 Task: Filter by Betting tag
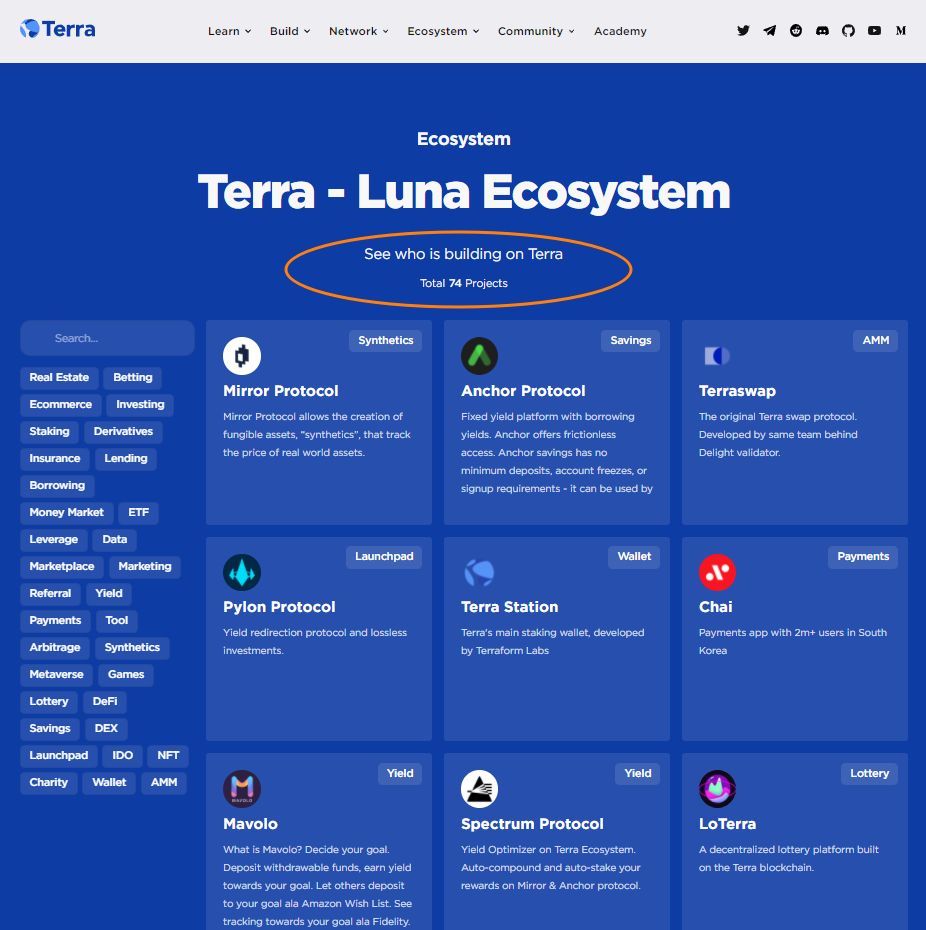[133, 378]
